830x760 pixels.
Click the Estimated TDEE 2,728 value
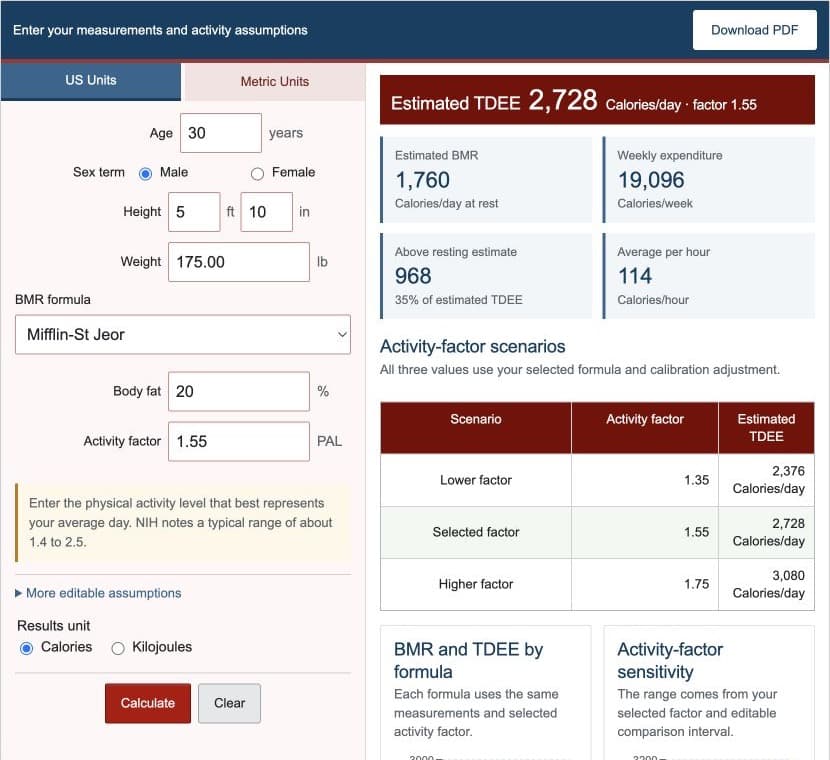click(563, 99)
